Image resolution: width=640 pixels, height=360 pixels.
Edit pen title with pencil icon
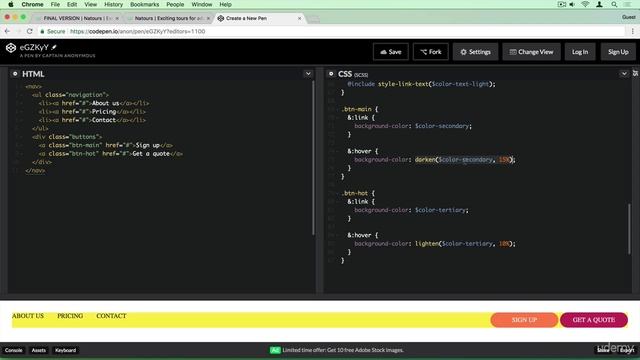point(54,47)
